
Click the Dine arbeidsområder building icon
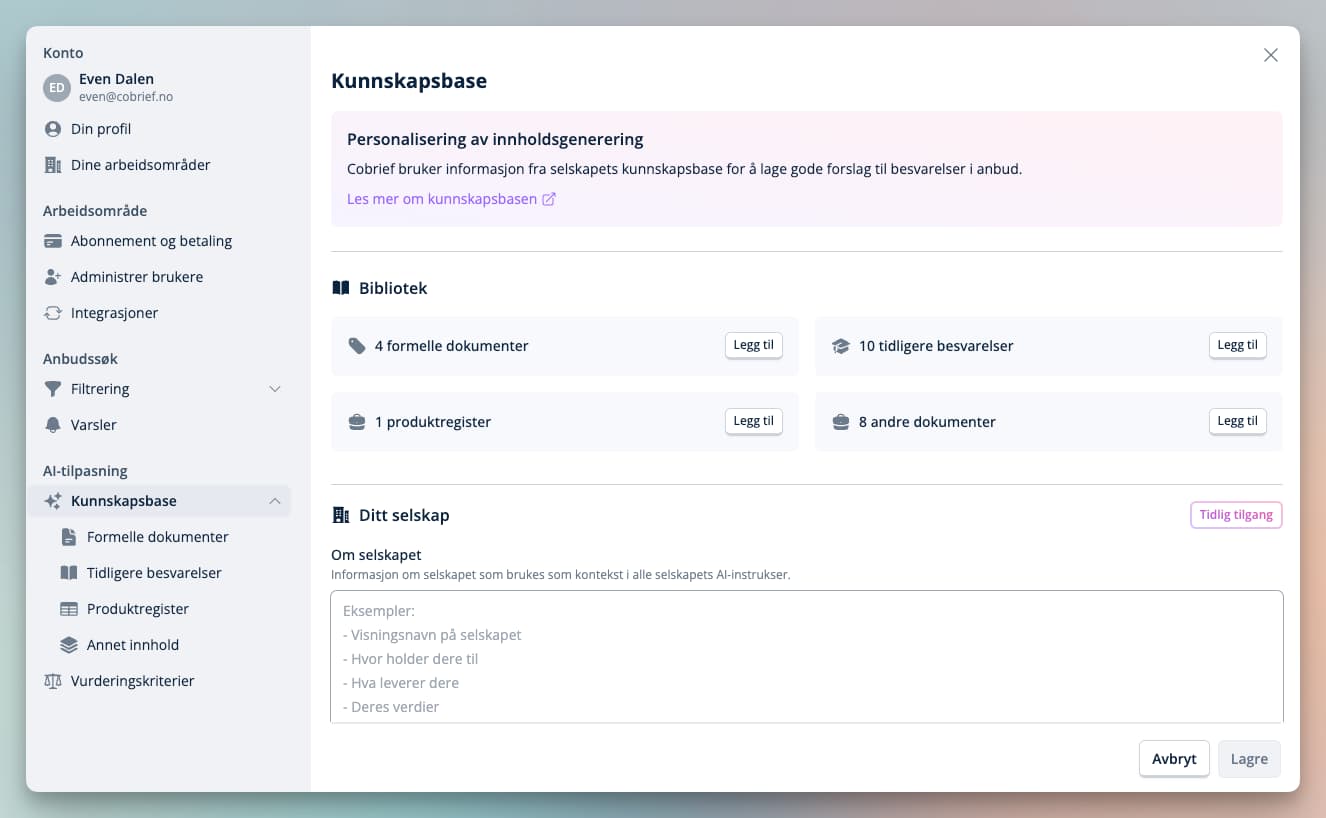[53, 165]
